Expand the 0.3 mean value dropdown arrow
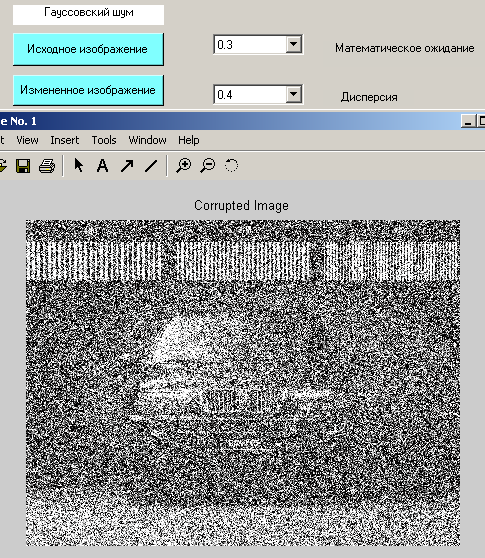The image size is (485, 558). click(294, 44)
